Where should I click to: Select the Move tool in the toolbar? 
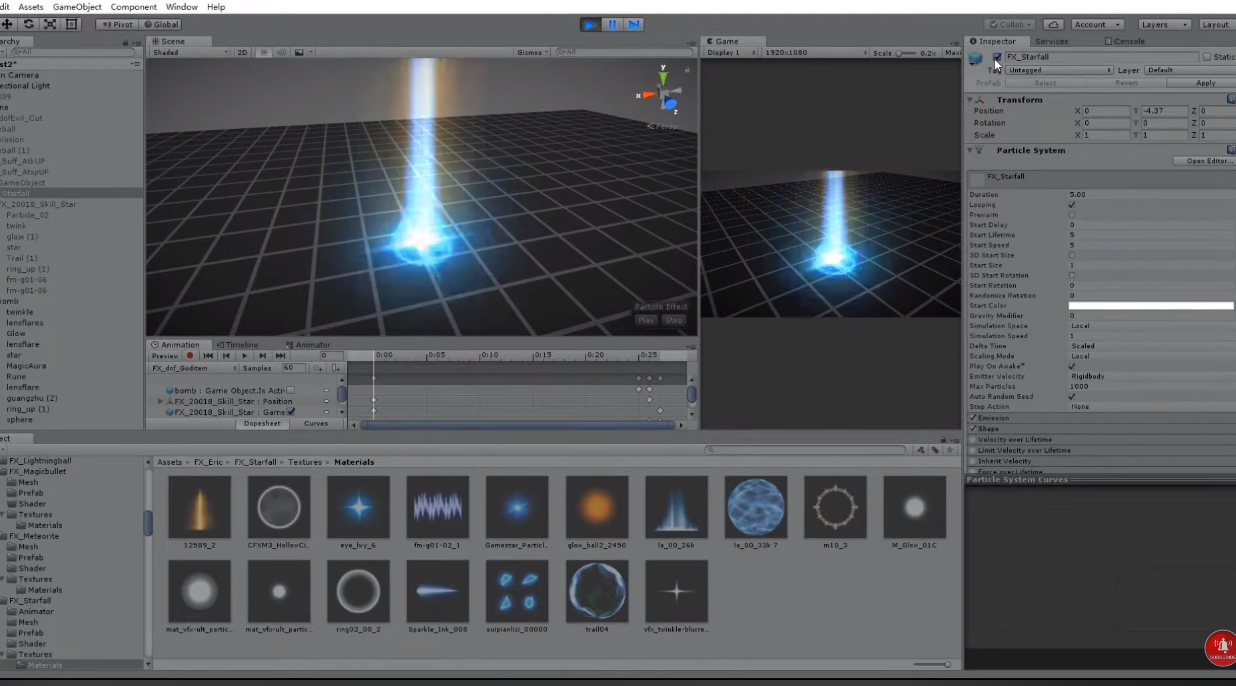point(7,24)
